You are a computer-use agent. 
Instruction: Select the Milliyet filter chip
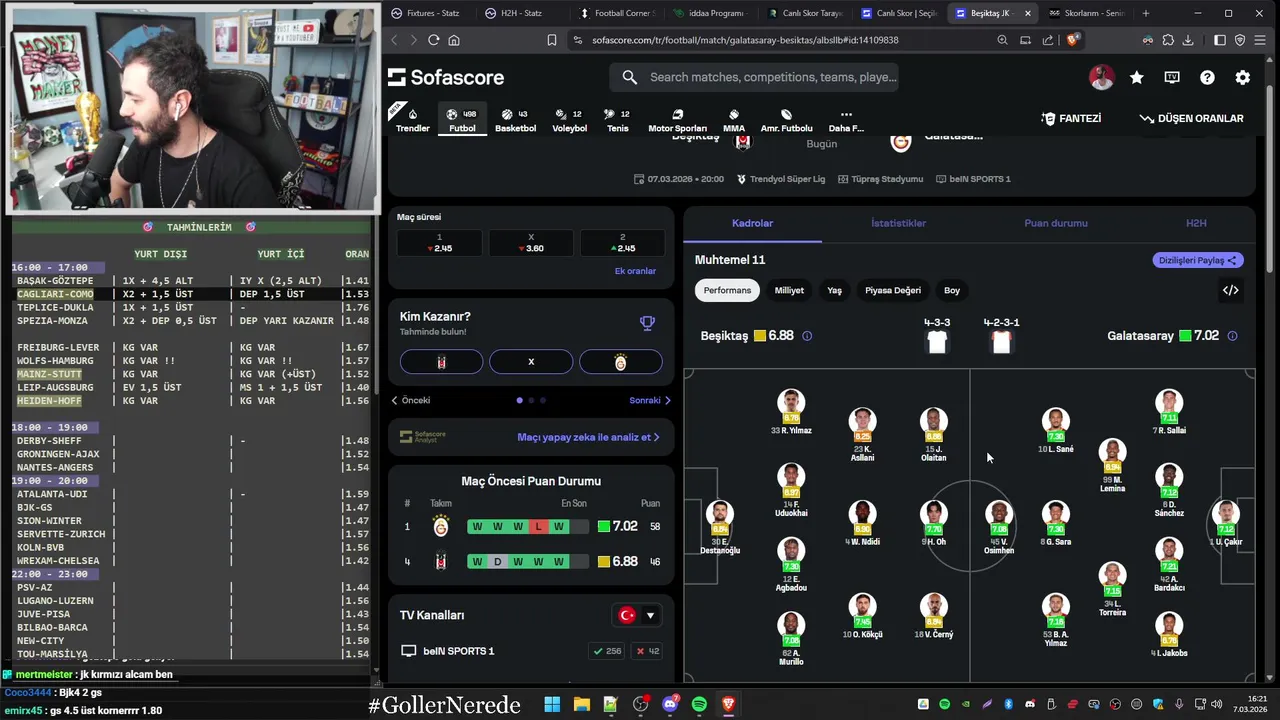(x=789, y=290)
